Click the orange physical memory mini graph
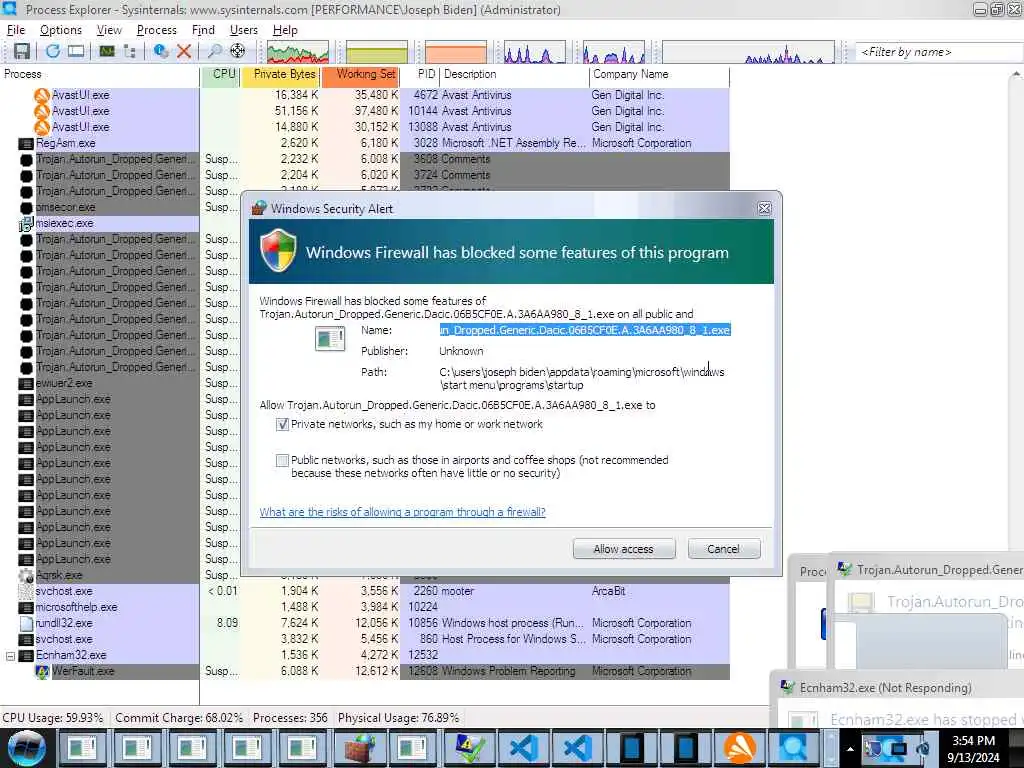 pos(456,52)
